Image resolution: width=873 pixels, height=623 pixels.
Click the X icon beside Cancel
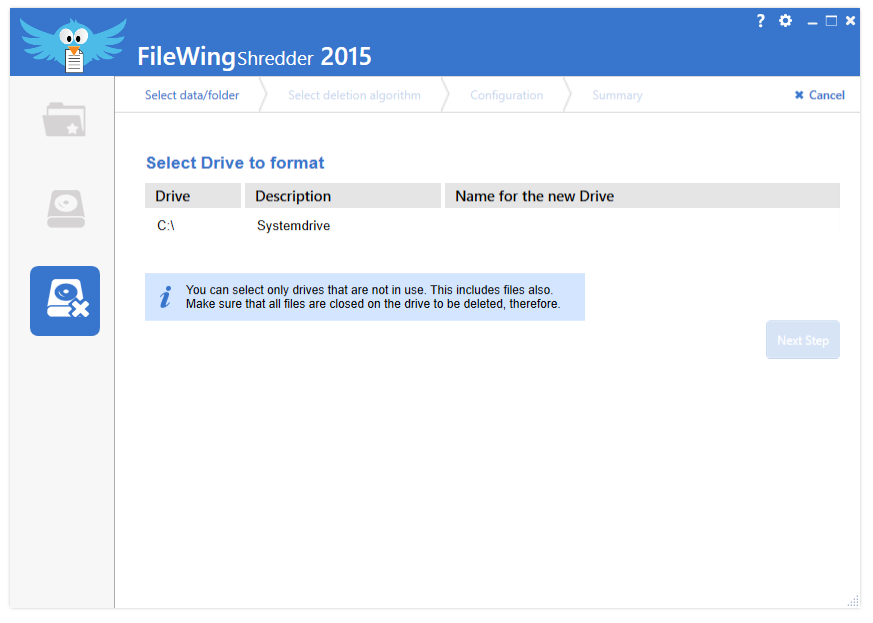(799, 95)
